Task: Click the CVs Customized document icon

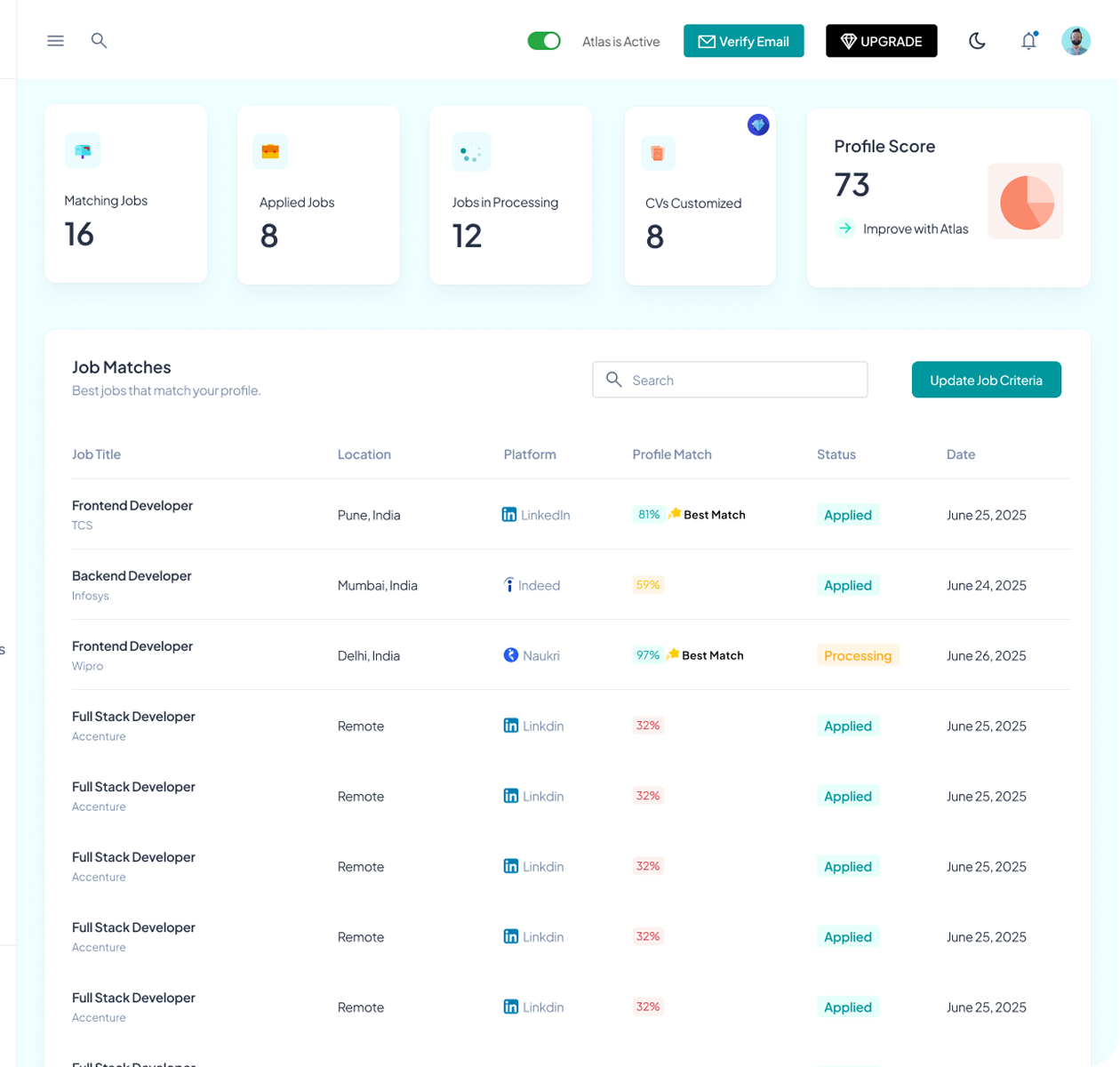Action: (658, 153)
